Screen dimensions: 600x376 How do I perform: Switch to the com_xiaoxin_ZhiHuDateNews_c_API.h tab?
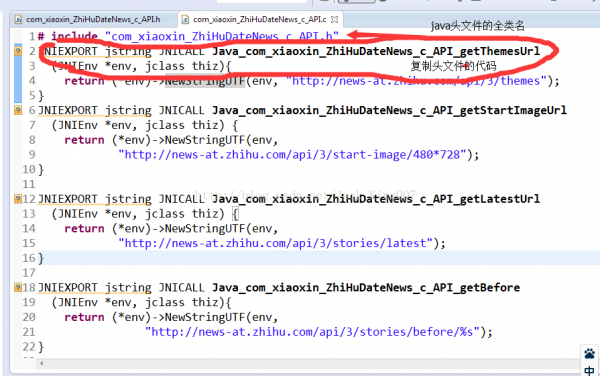point(88,20)
